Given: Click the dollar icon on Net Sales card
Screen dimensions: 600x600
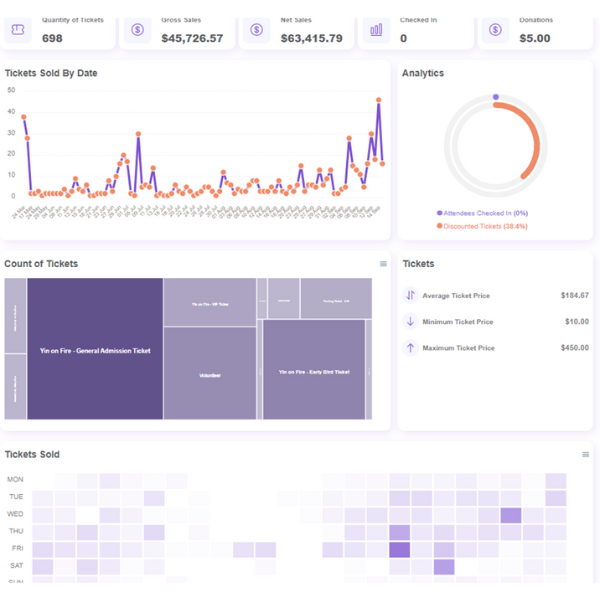Looking at the screenshot, I should pyautogui.click(x=256, y=30).
